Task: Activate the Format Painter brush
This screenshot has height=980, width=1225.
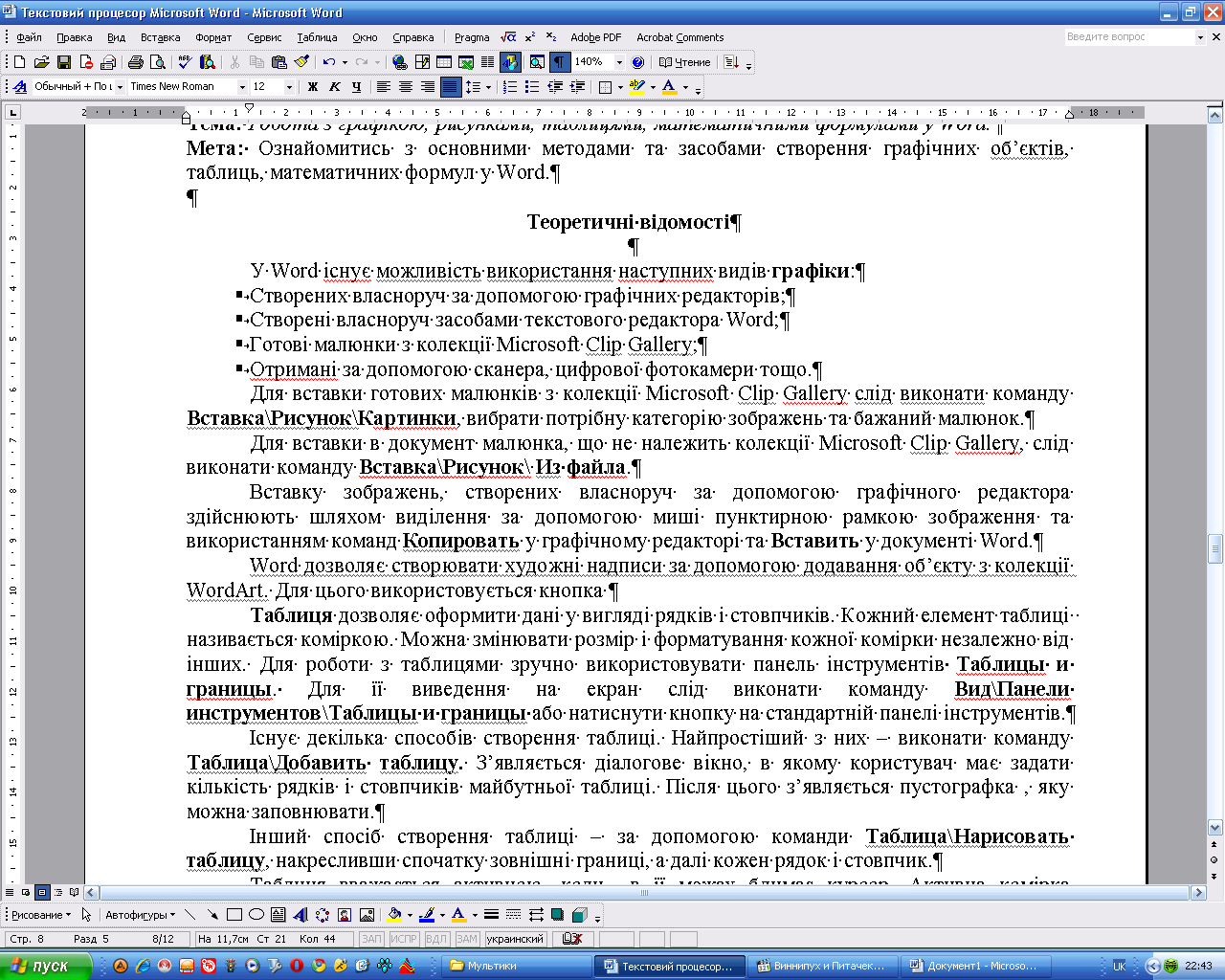Action: [301, 62]
